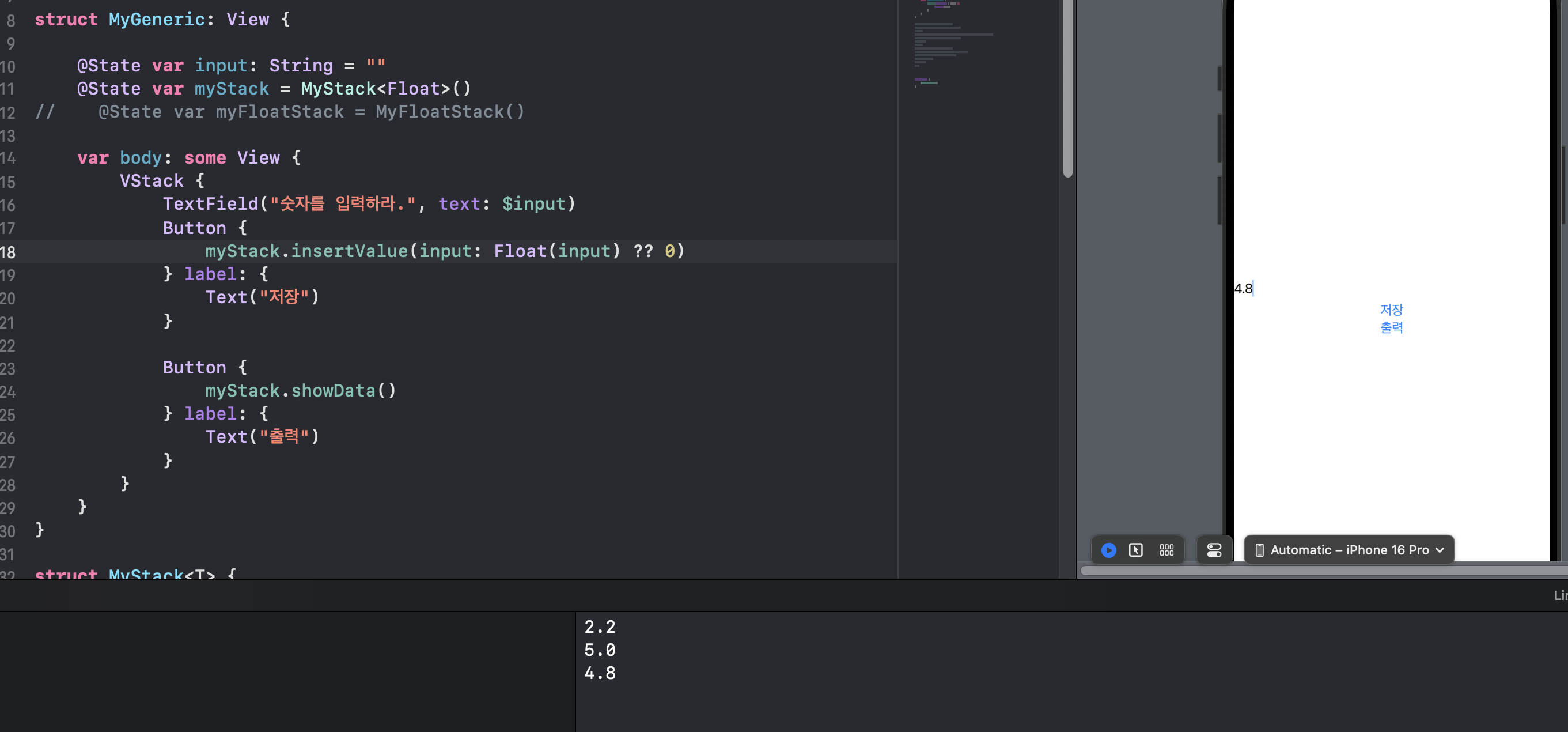This screenshot has height=732, width=1568.
Task: Click the canvas horizontal scrollbar
Action: 1321,571
